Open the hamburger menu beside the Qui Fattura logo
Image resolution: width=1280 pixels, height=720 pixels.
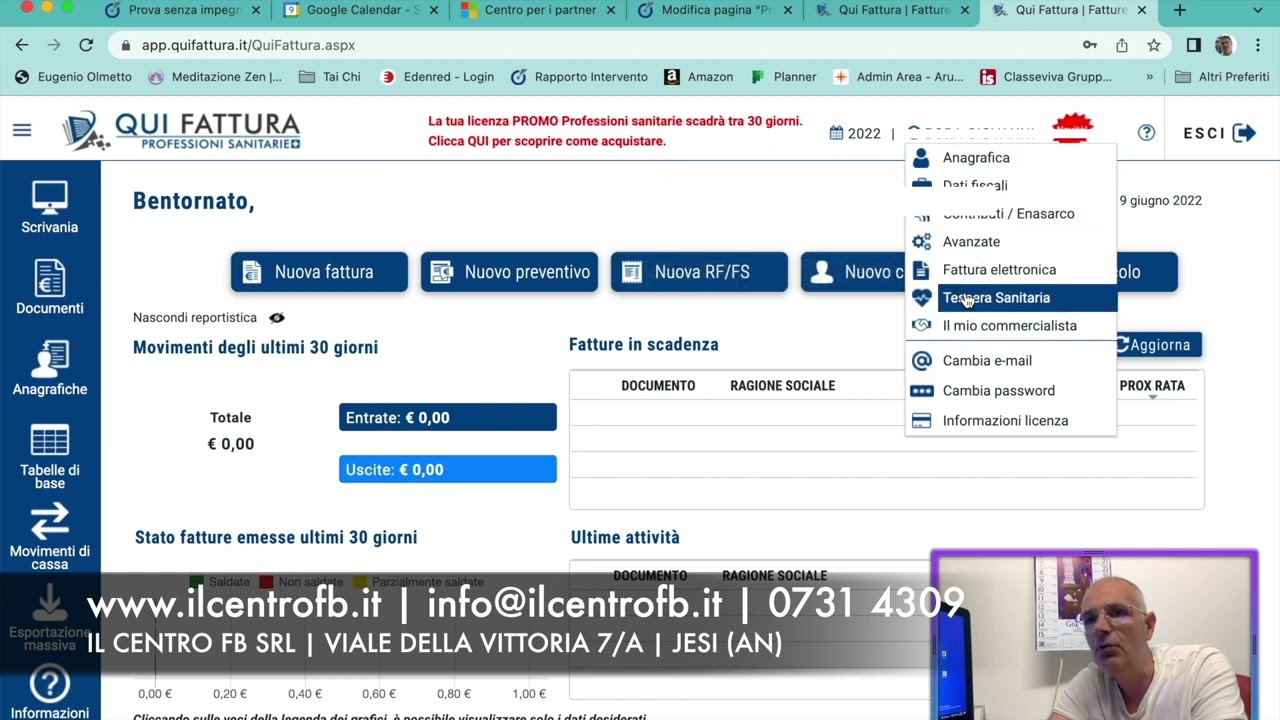pyautogui.click(x=22, y=130)
